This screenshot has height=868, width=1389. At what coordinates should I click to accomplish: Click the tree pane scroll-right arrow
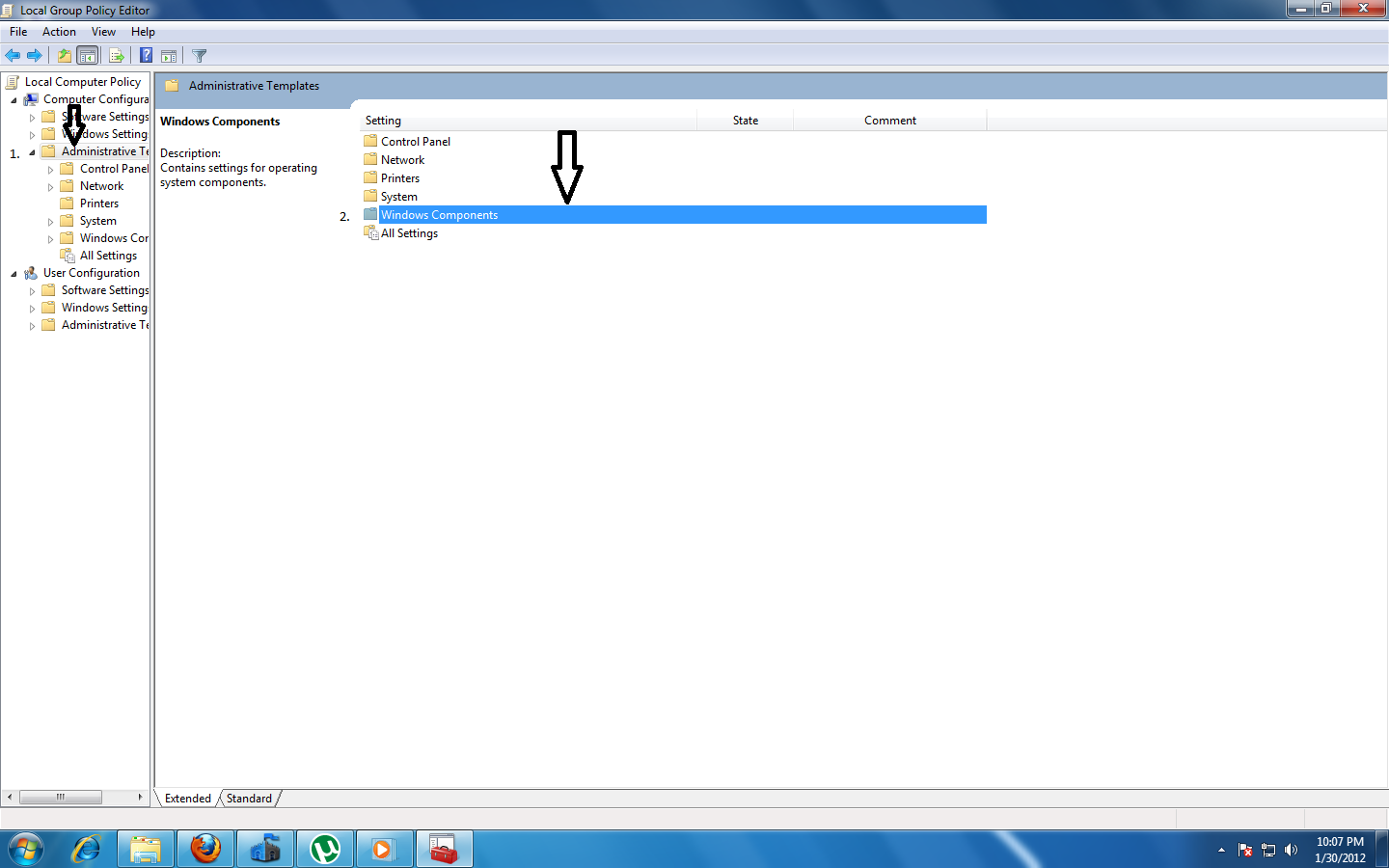click(x=141, y=798)
